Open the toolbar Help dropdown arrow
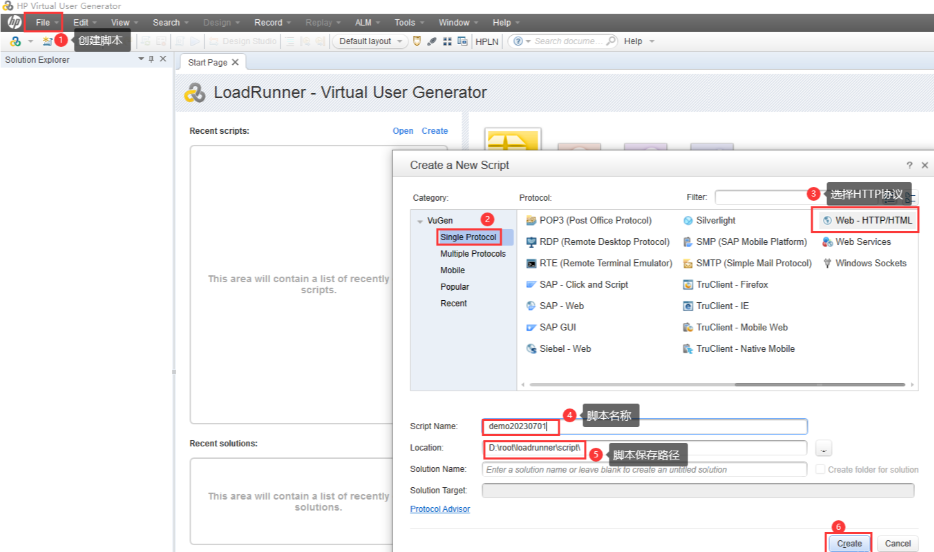 tap(652, 41)
